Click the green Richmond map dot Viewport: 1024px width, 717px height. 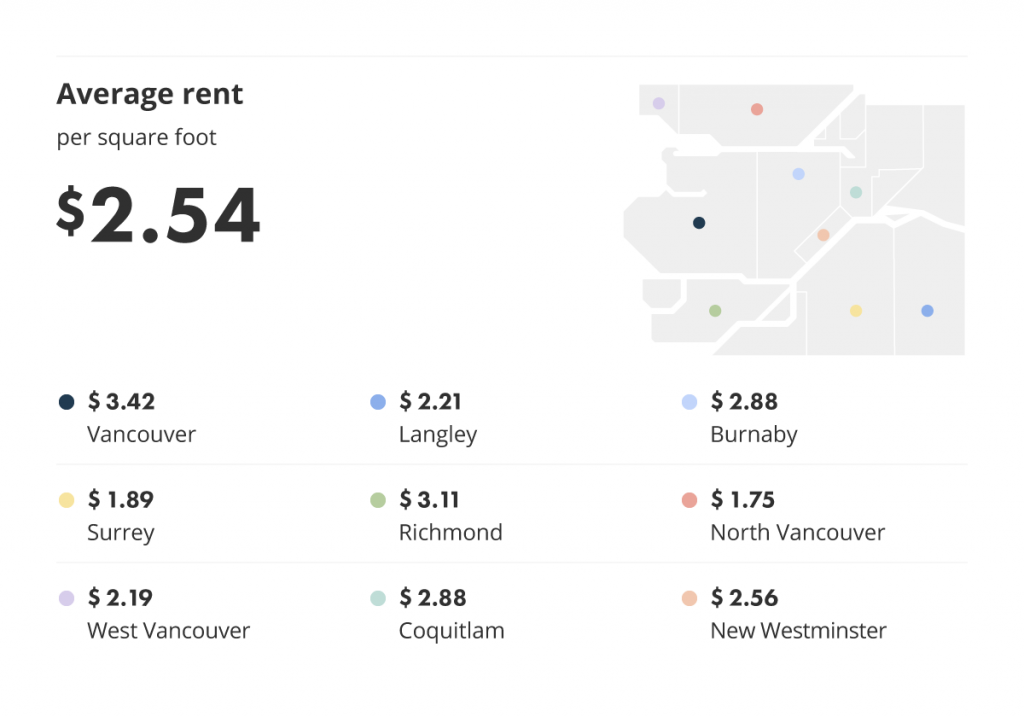tap(715, 311)
